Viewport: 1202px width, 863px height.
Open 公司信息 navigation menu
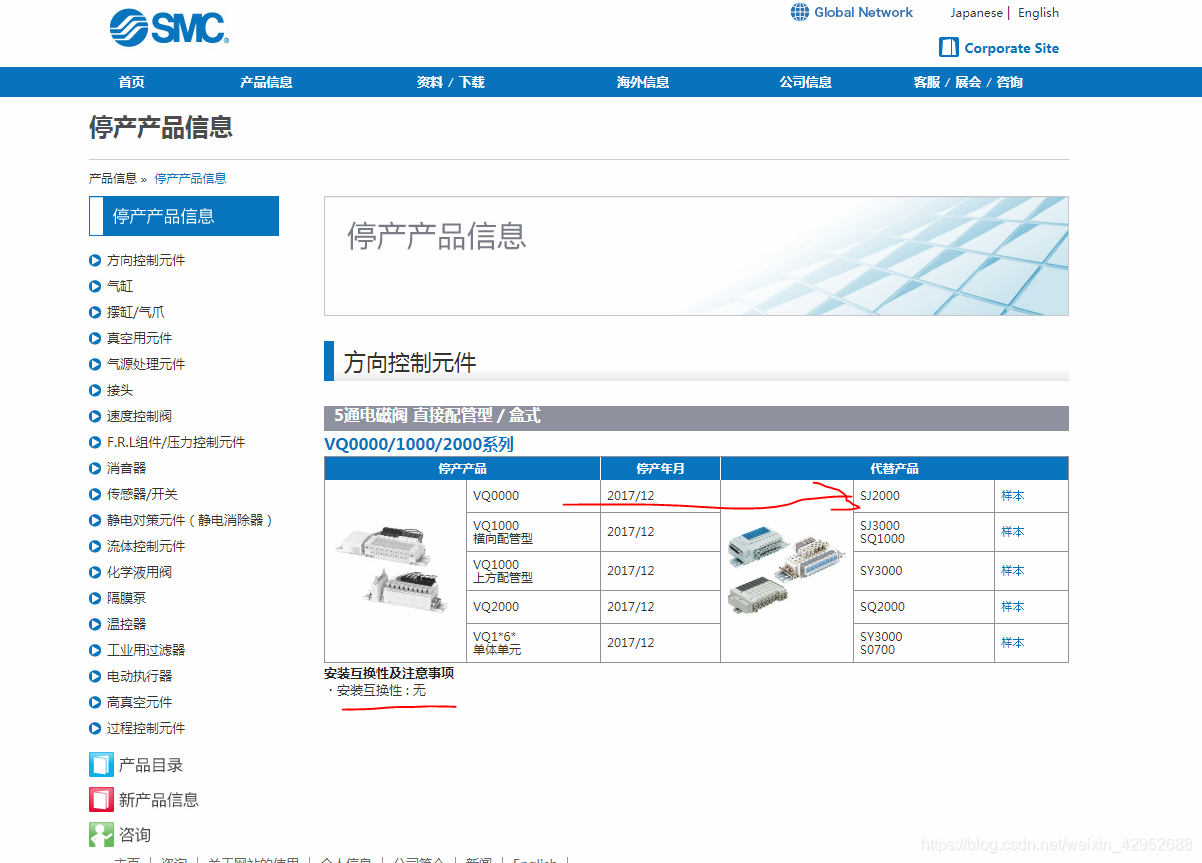click(x=806, y=82)
